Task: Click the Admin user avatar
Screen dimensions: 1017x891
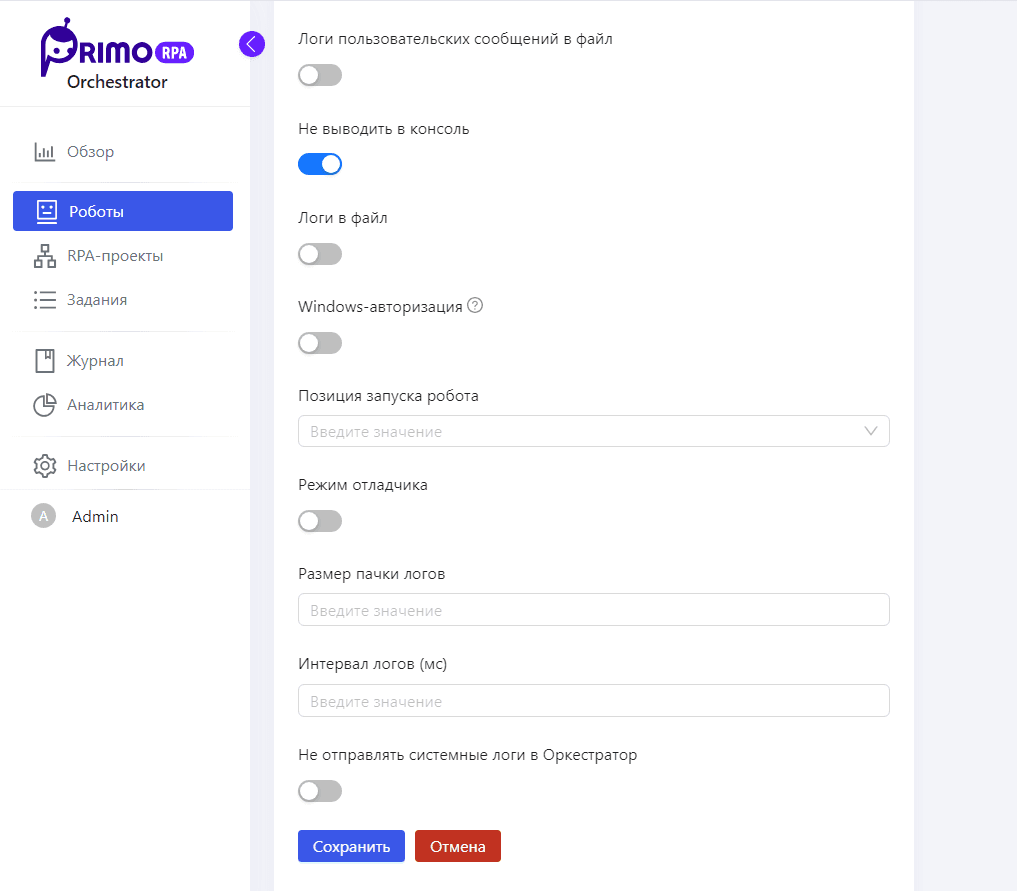Action: [x=43, y=517]
